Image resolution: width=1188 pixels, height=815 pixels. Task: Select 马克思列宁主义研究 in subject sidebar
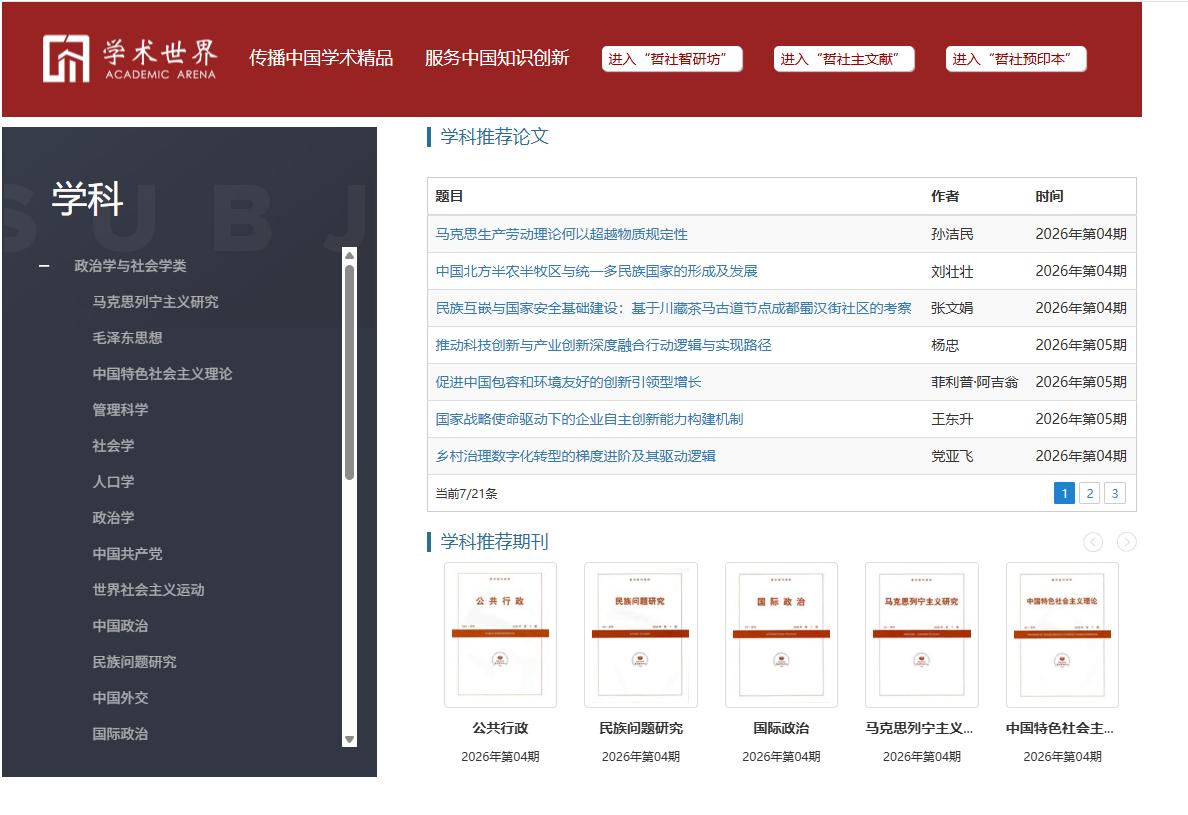(155, 301)
